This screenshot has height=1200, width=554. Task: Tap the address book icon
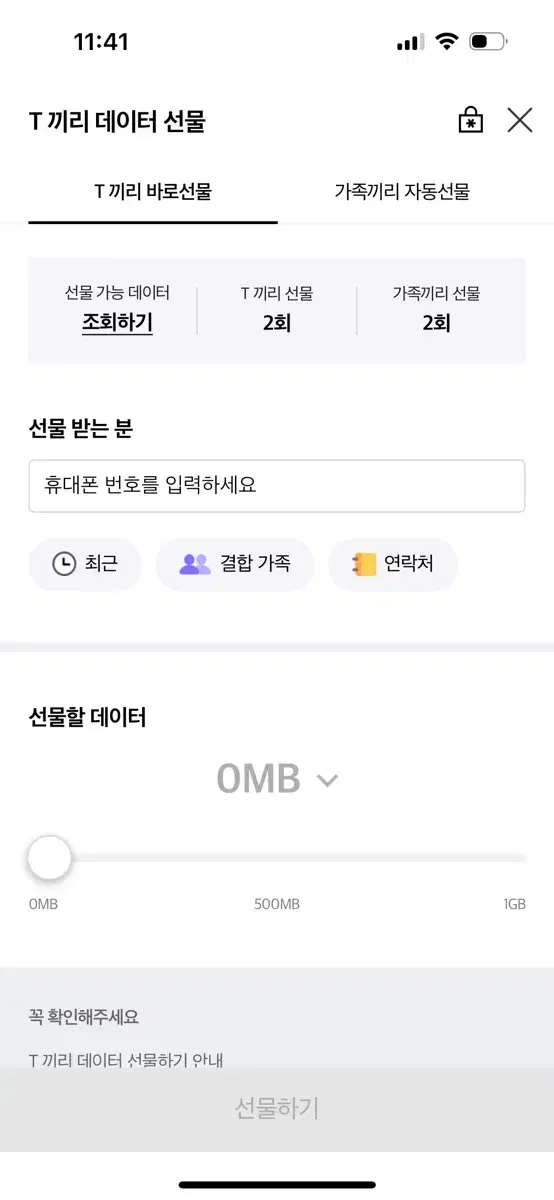[x=364, y=564]
